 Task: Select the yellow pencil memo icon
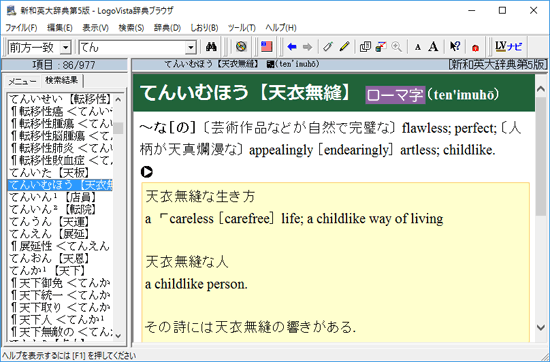[344, 47]
